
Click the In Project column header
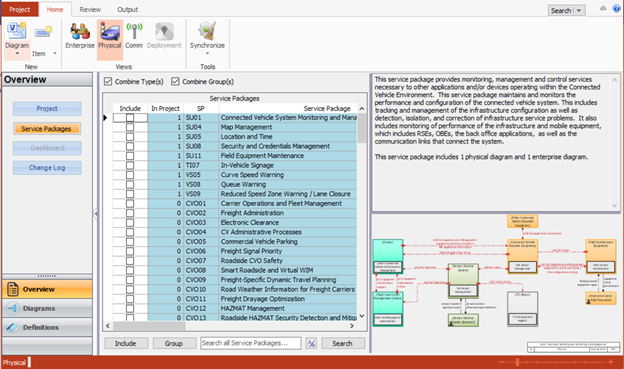tap(165, 108)
